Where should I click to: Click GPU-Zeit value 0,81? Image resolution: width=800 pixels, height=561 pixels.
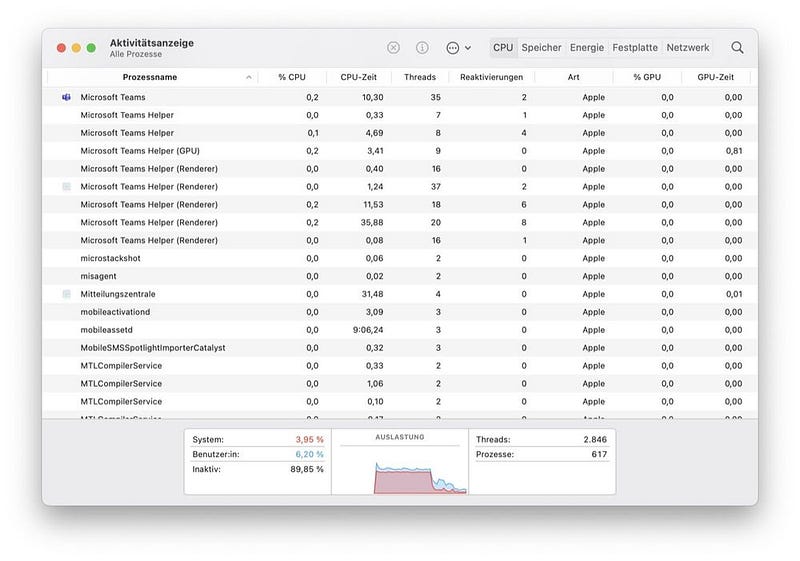coord(734,151)
